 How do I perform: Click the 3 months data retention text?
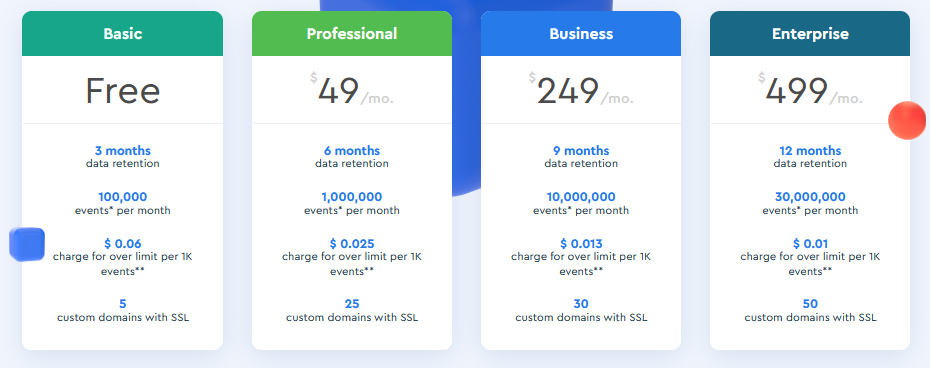click(x=123, y=157)
